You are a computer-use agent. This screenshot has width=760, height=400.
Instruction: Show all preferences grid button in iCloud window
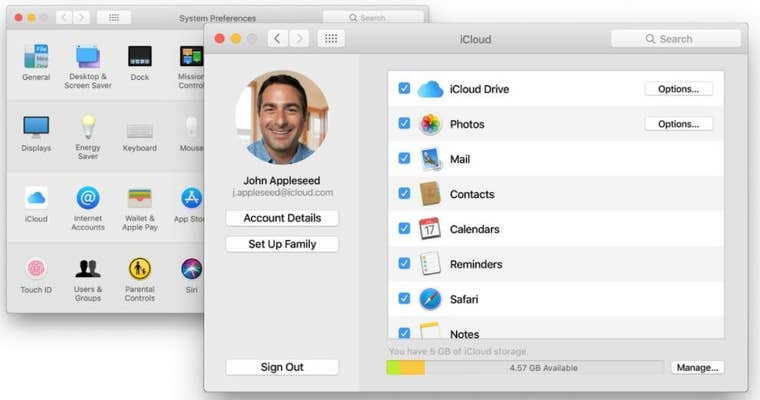331,39
